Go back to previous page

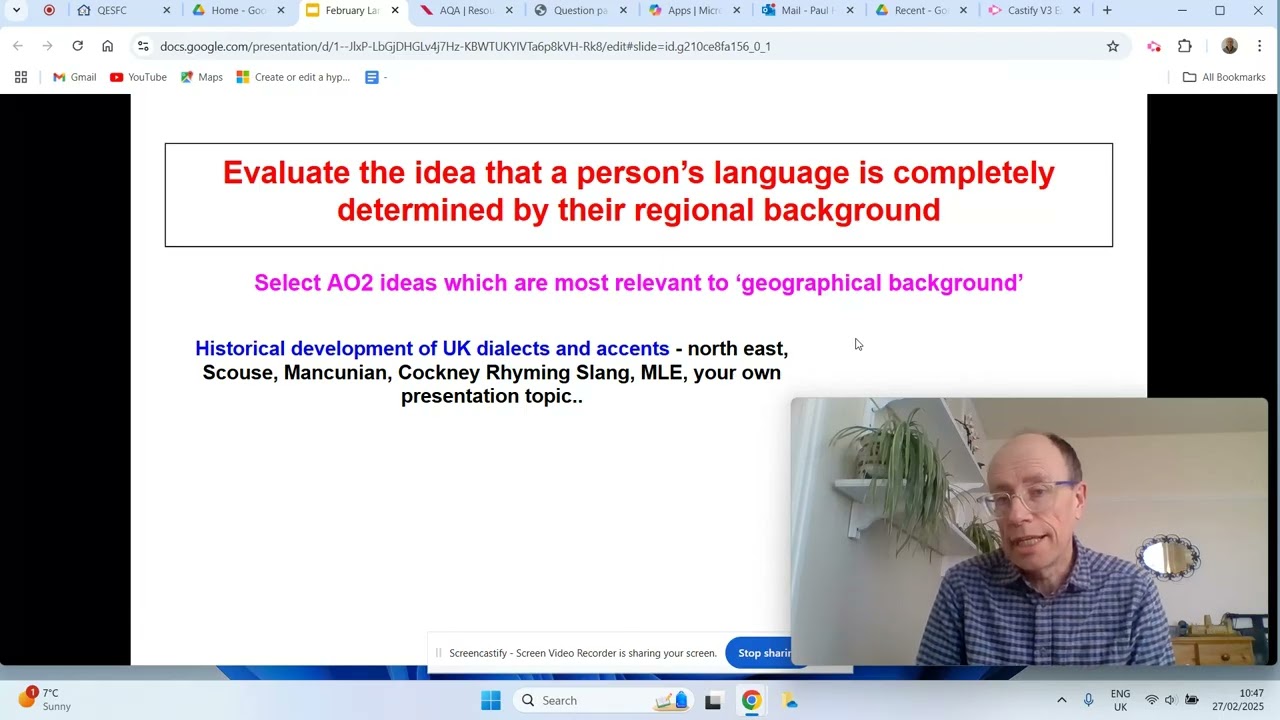[18, 46]
